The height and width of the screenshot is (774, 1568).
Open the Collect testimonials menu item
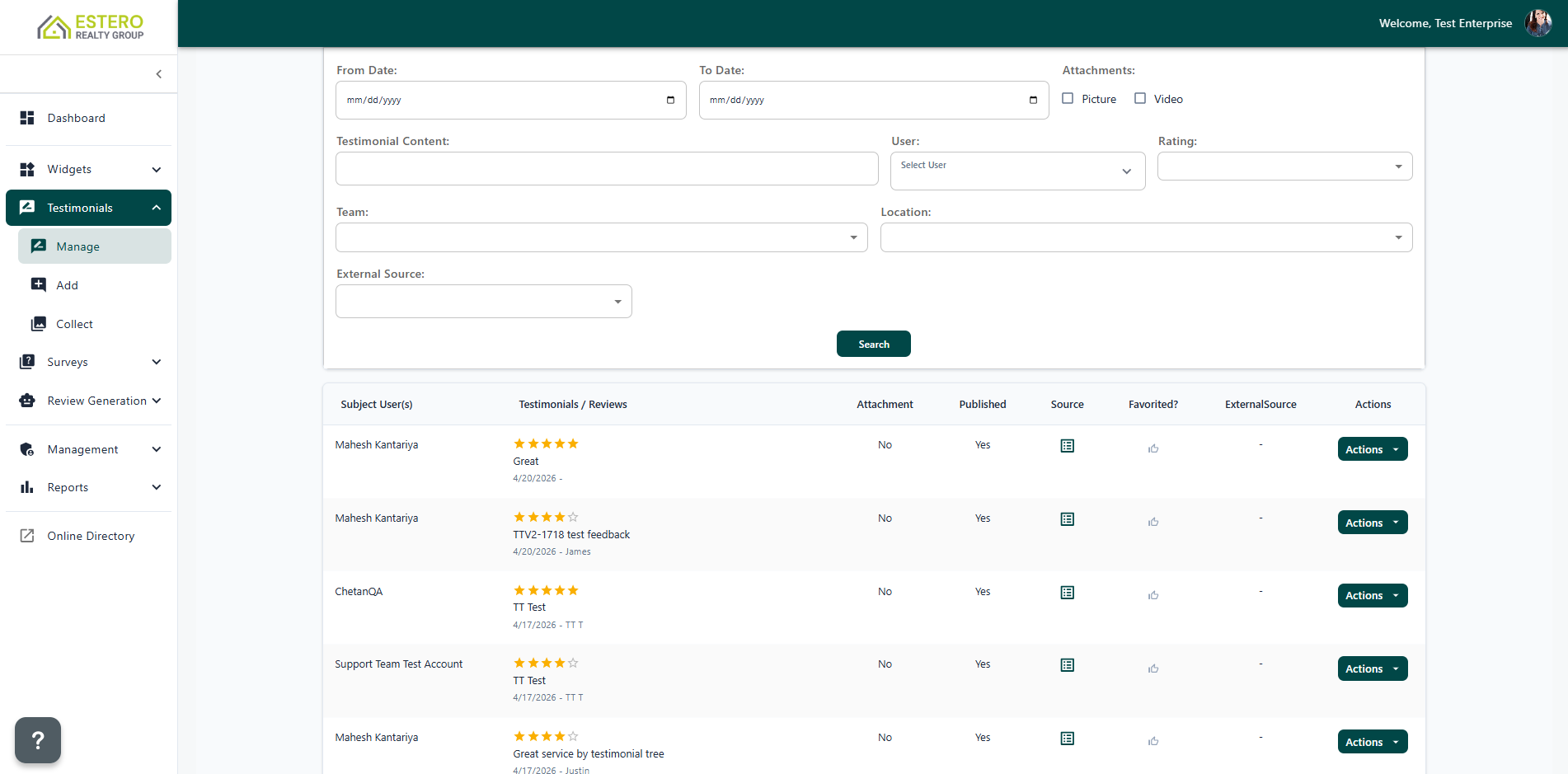click(x=74, y=324)
